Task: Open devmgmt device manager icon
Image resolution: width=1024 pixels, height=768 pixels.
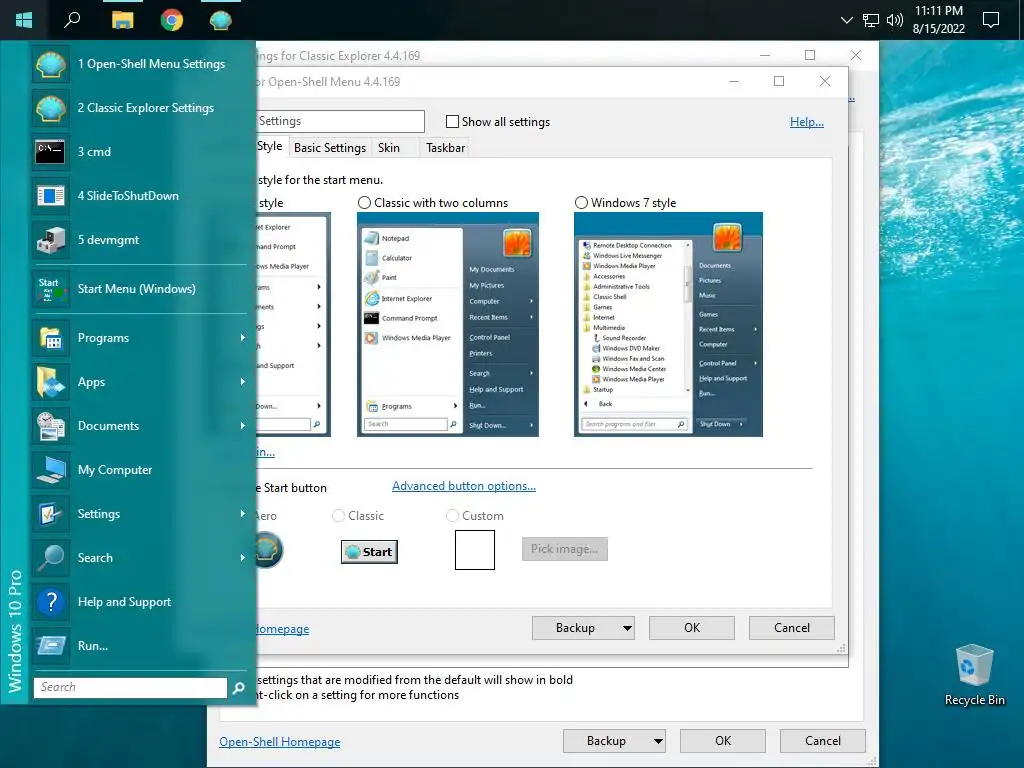Action: coord(50,240)
